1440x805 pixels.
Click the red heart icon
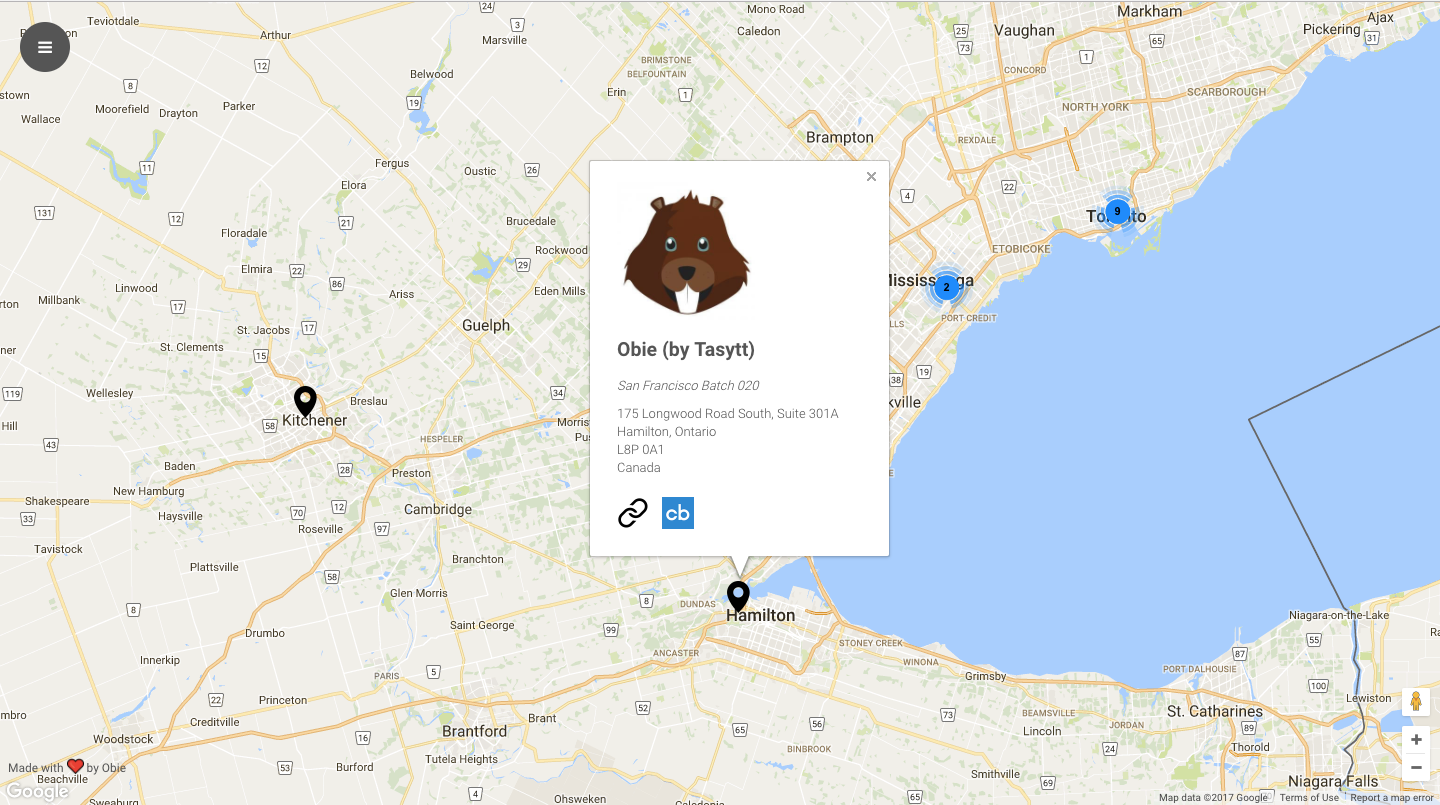pos(75,766)
